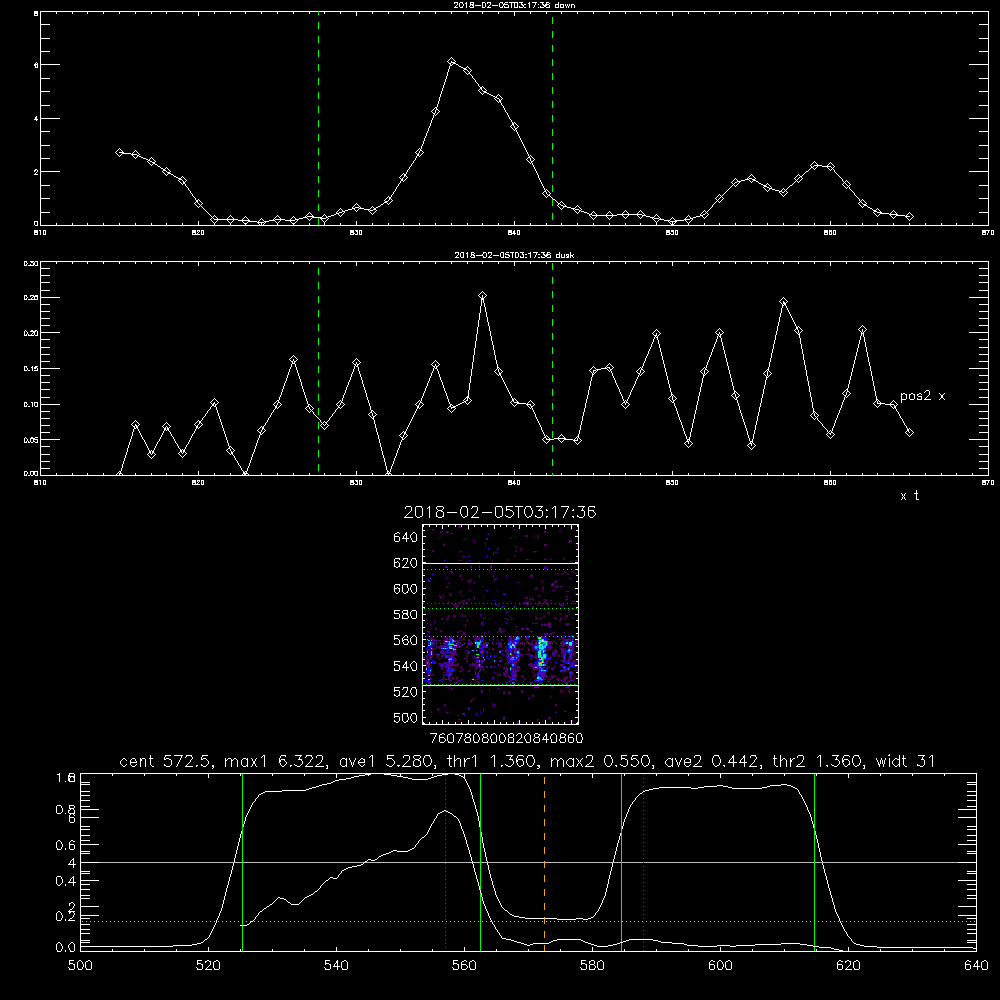Click the green vertical line near 525
The width and height of the screenshot is (1000, 1000).
pyautogui.click(x=242, y=861)
